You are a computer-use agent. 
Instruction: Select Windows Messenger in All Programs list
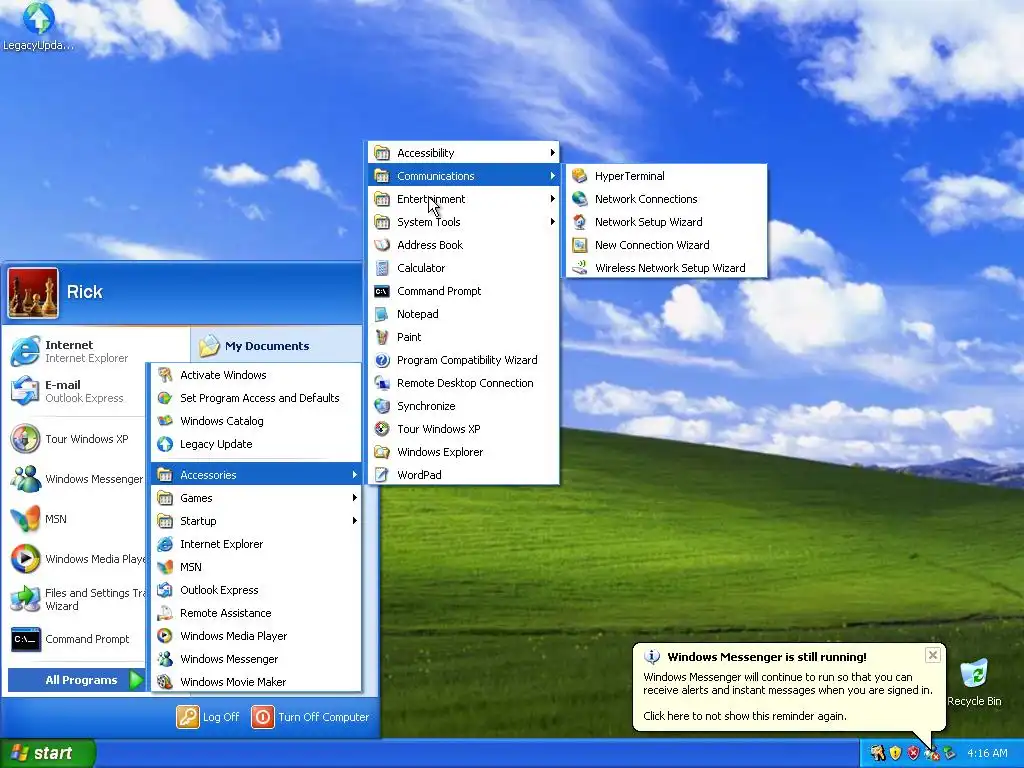coord(256,659)
